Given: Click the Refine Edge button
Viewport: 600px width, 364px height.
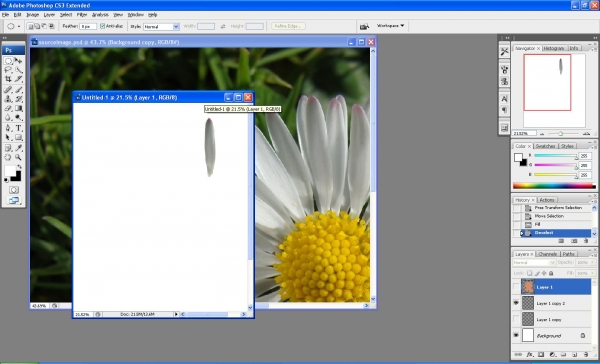Looking at the screenshot, I should pyautogui.click(x=289, y=26).
